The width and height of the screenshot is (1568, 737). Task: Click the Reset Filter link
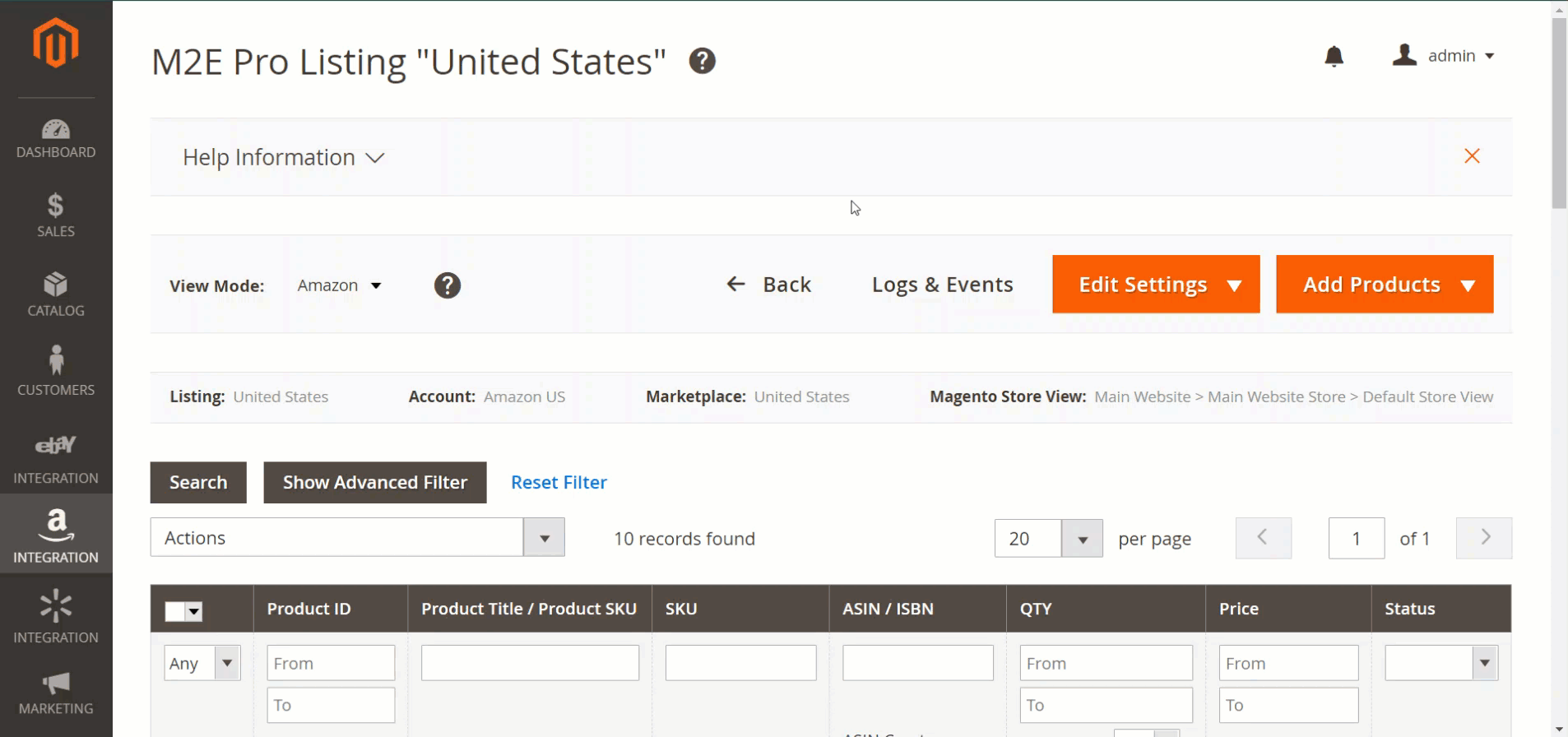click(x=559, y=483)
